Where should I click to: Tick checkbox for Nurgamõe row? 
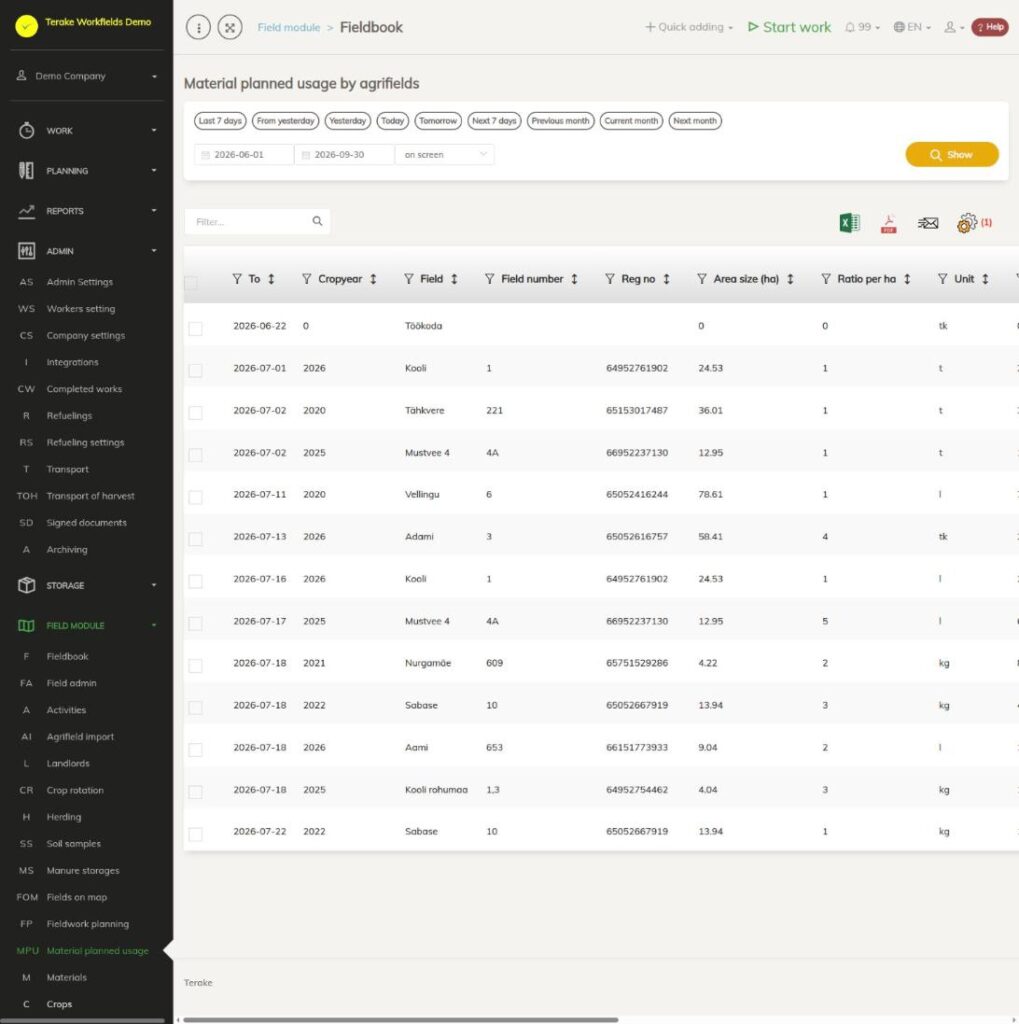(195, 665)
